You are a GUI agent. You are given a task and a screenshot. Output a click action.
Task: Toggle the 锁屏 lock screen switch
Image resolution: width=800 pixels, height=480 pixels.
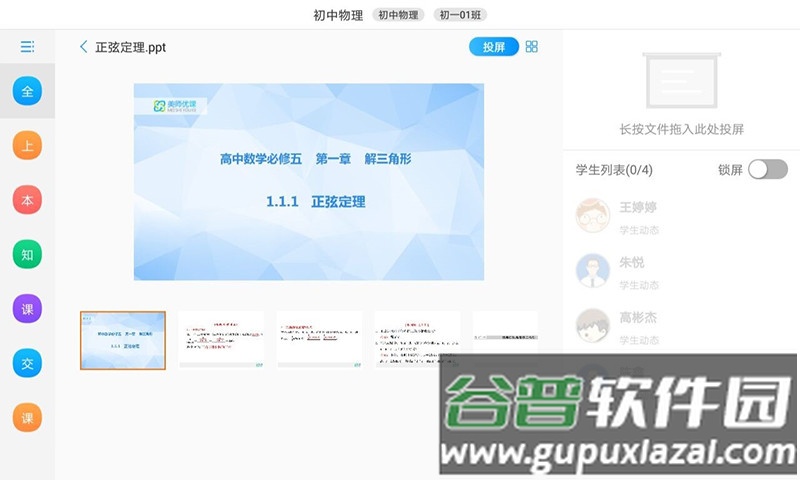click(x=767, y=170)
